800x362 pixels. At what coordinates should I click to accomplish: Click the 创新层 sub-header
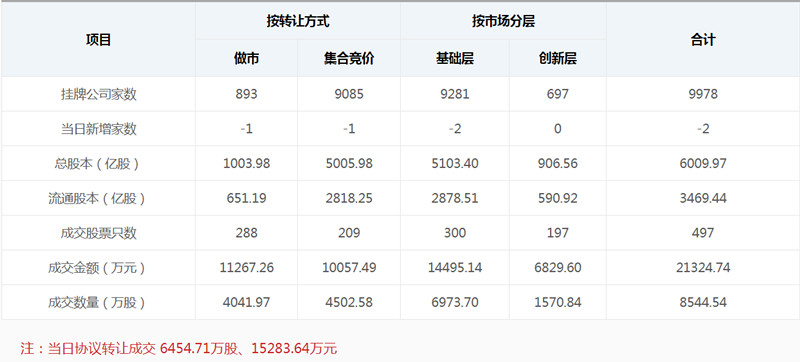coord(558,59)
